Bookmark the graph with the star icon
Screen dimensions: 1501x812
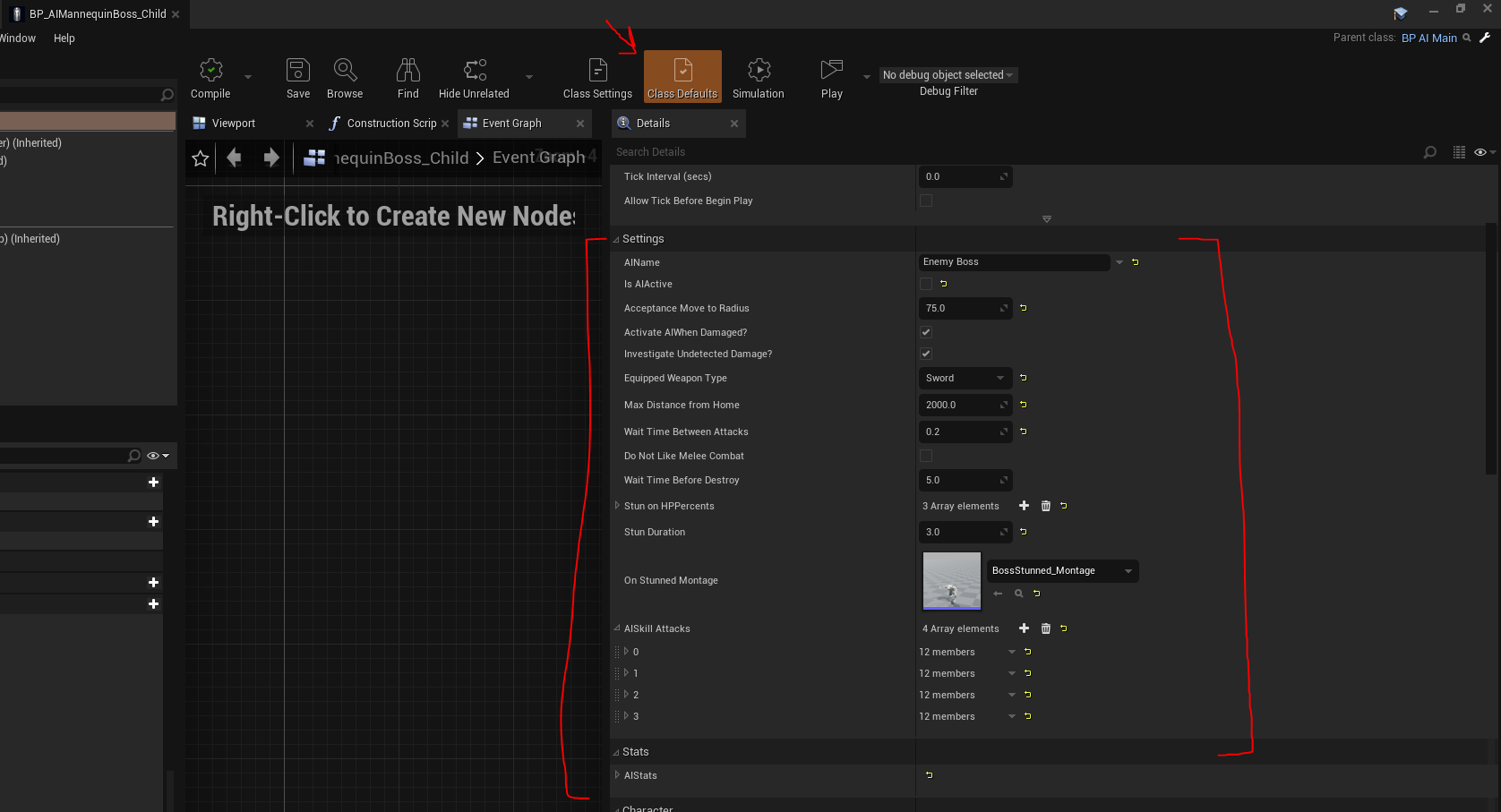(x=201, y=158)
